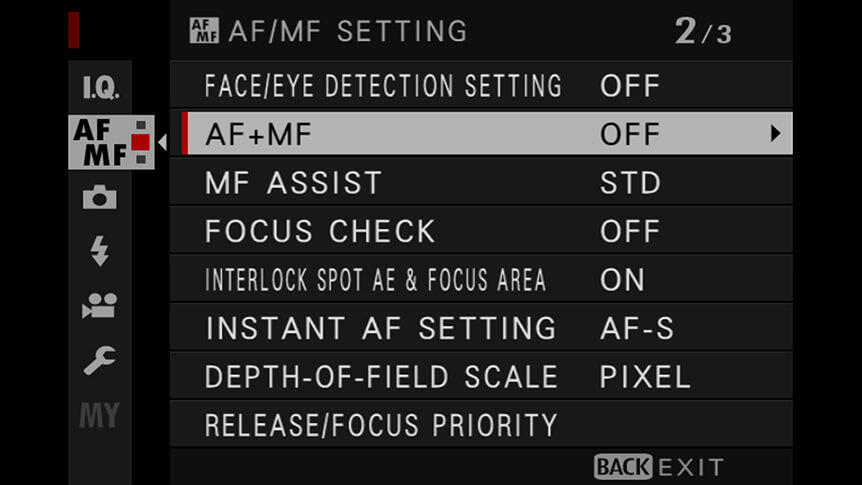
Task: Click the BACK button to exit
Action: click(623, 467)
